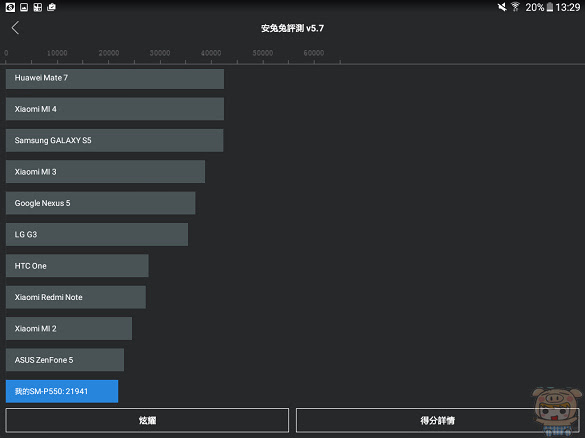Tap the 10000 axis label

[x=57, y=53]
